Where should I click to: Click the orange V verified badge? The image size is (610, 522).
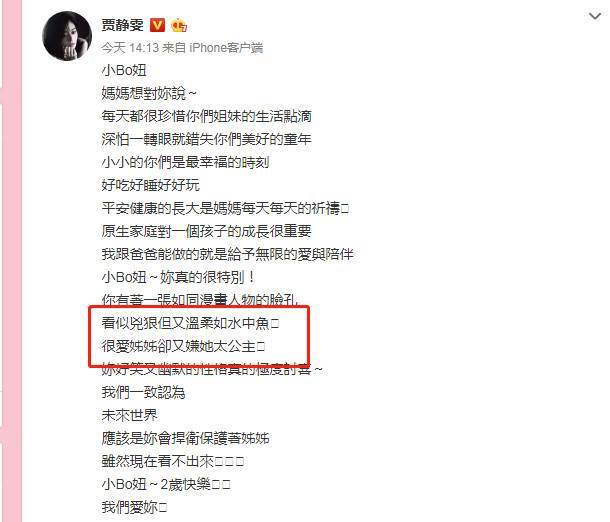pos(157,25)
